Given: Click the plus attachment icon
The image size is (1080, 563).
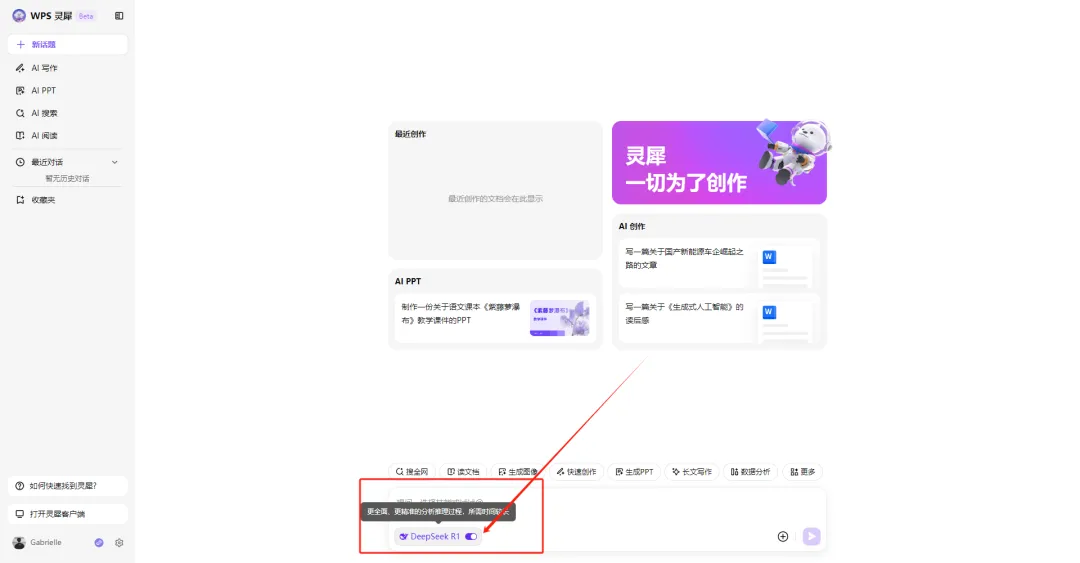Looking at the screenshot, I should point(782,537).
